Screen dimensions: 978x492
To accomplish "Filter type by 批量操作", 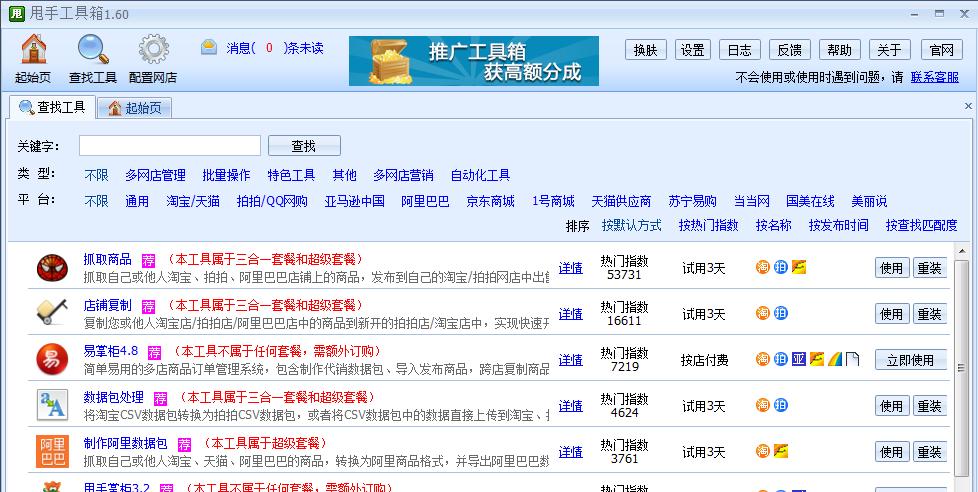I will point(226,175).
